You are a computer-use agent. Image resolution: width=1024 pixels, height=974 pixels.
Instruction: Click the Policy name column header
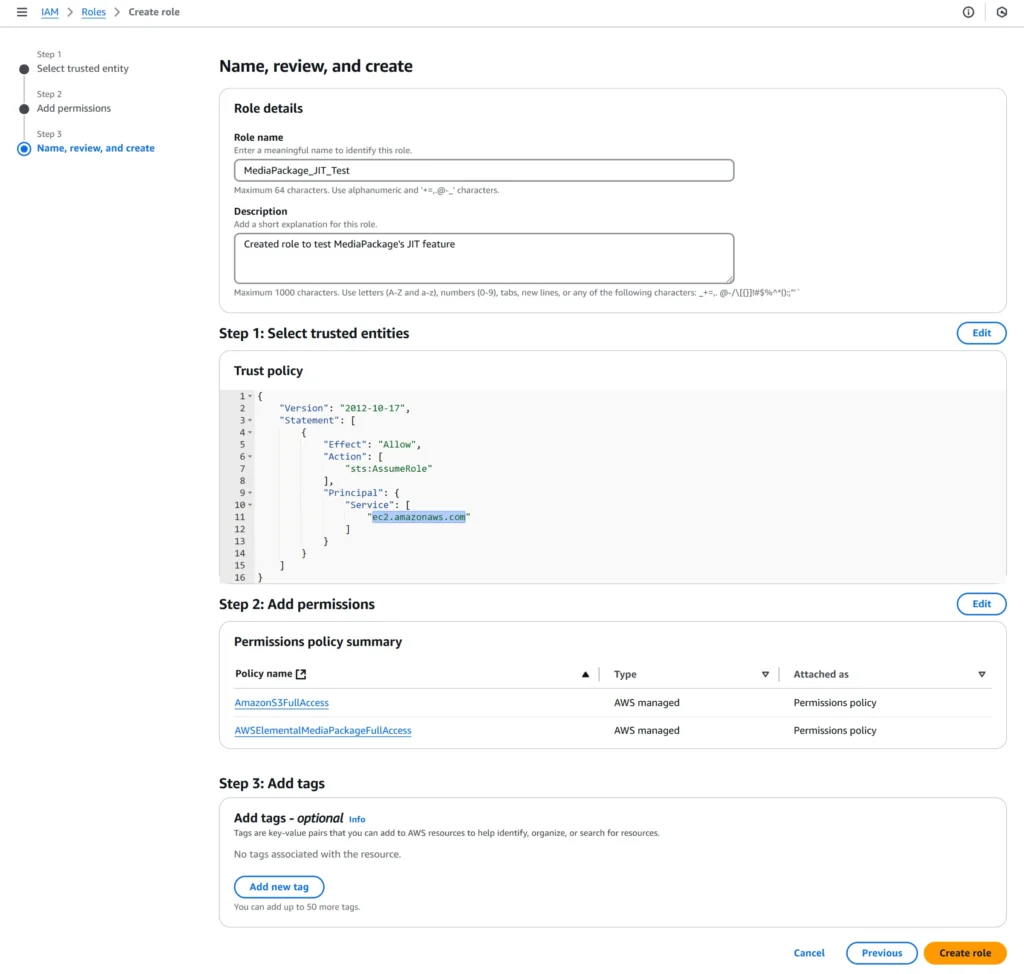(x=263, y=674)
